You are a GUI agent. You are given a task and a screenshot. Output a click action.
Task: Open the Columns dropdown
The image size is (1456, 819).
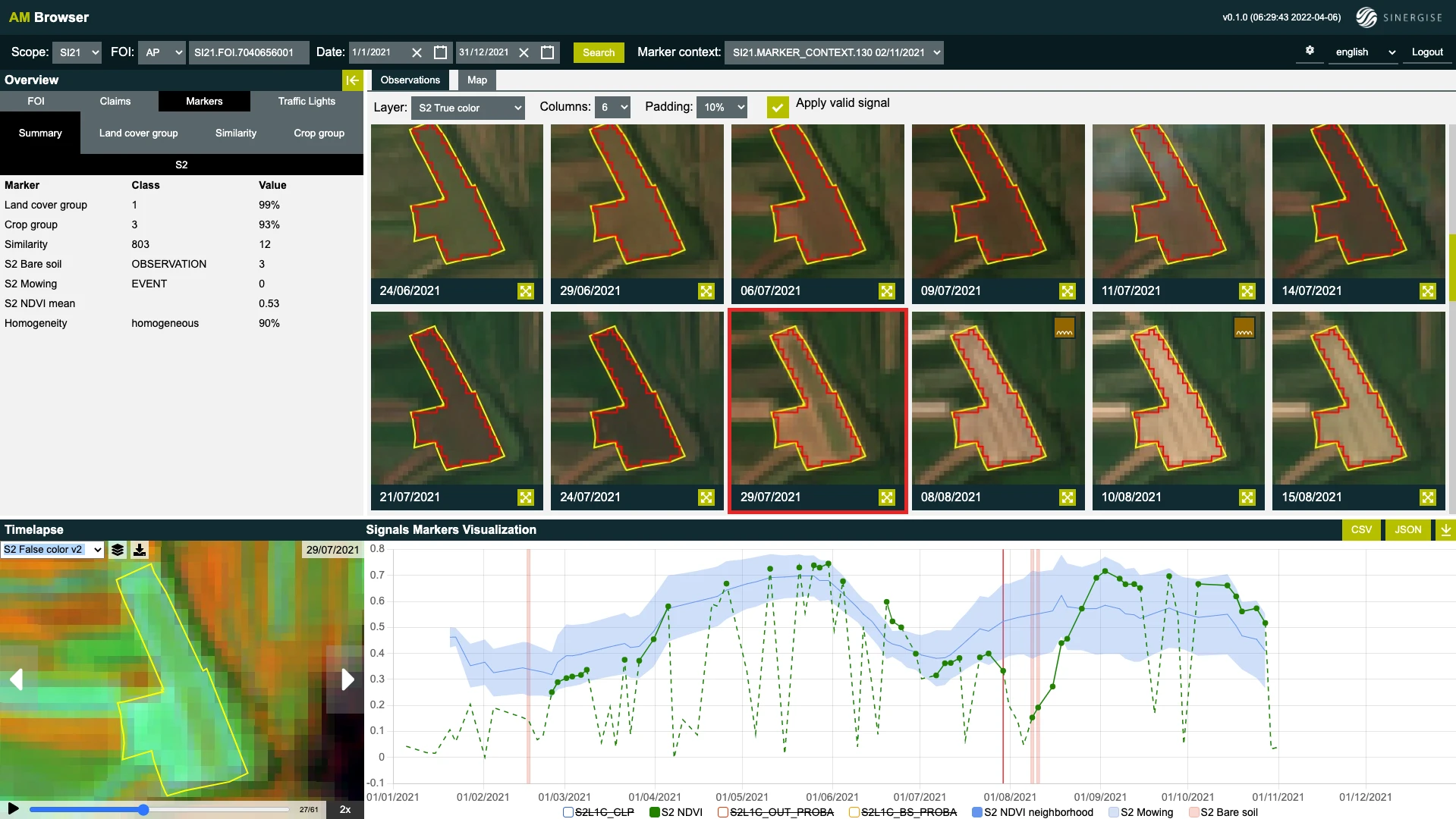click(x=613, y=108)
